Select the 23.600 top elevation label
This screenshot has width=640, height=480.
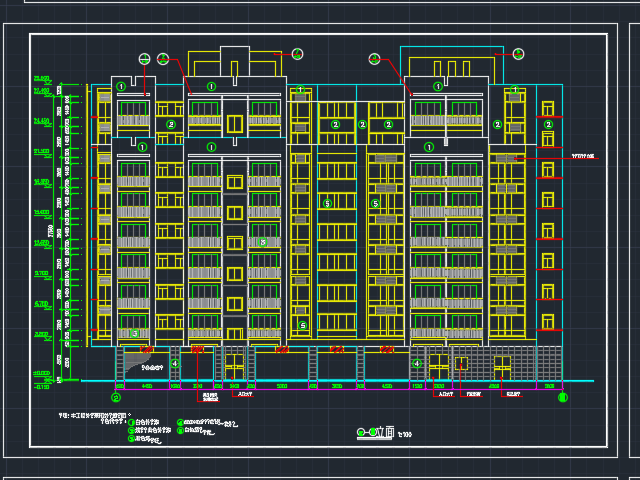coord(42,78)
